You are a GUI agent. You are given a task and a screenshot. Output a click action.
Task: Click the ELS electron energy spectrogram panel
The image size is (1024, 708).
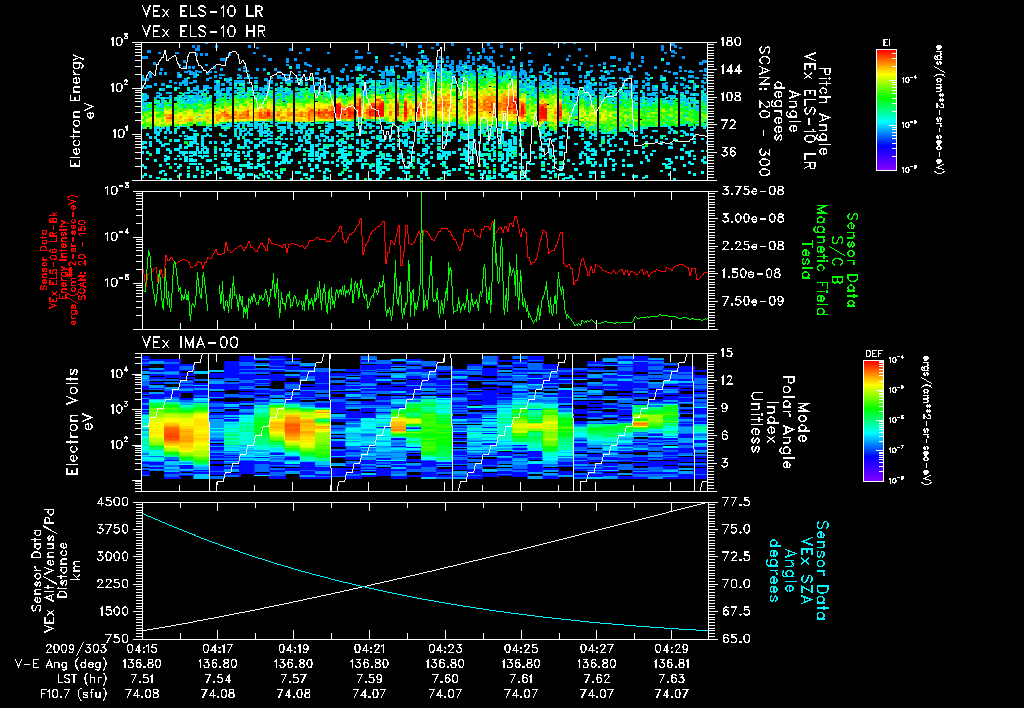tap(424, 112)
